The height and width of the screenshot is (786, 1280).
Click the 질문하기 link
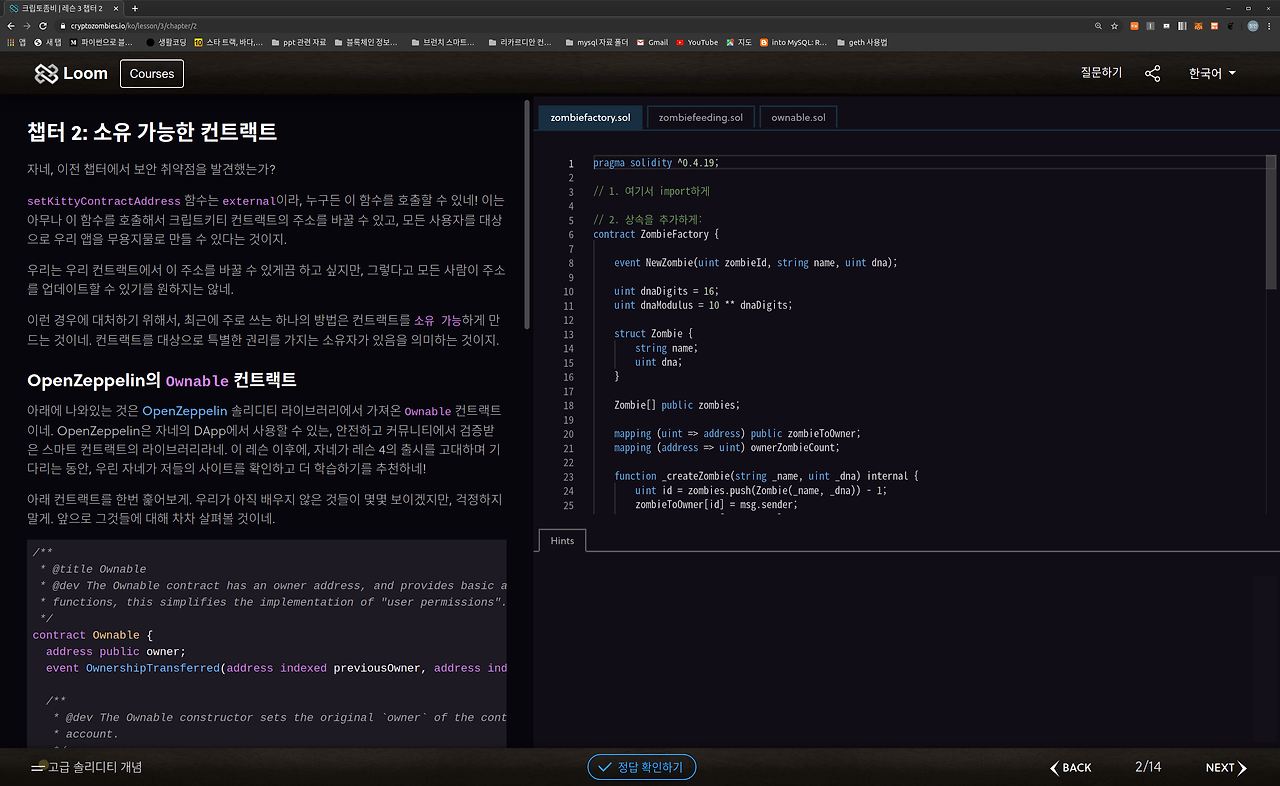pyautogui.click(x=1101, y=73)
